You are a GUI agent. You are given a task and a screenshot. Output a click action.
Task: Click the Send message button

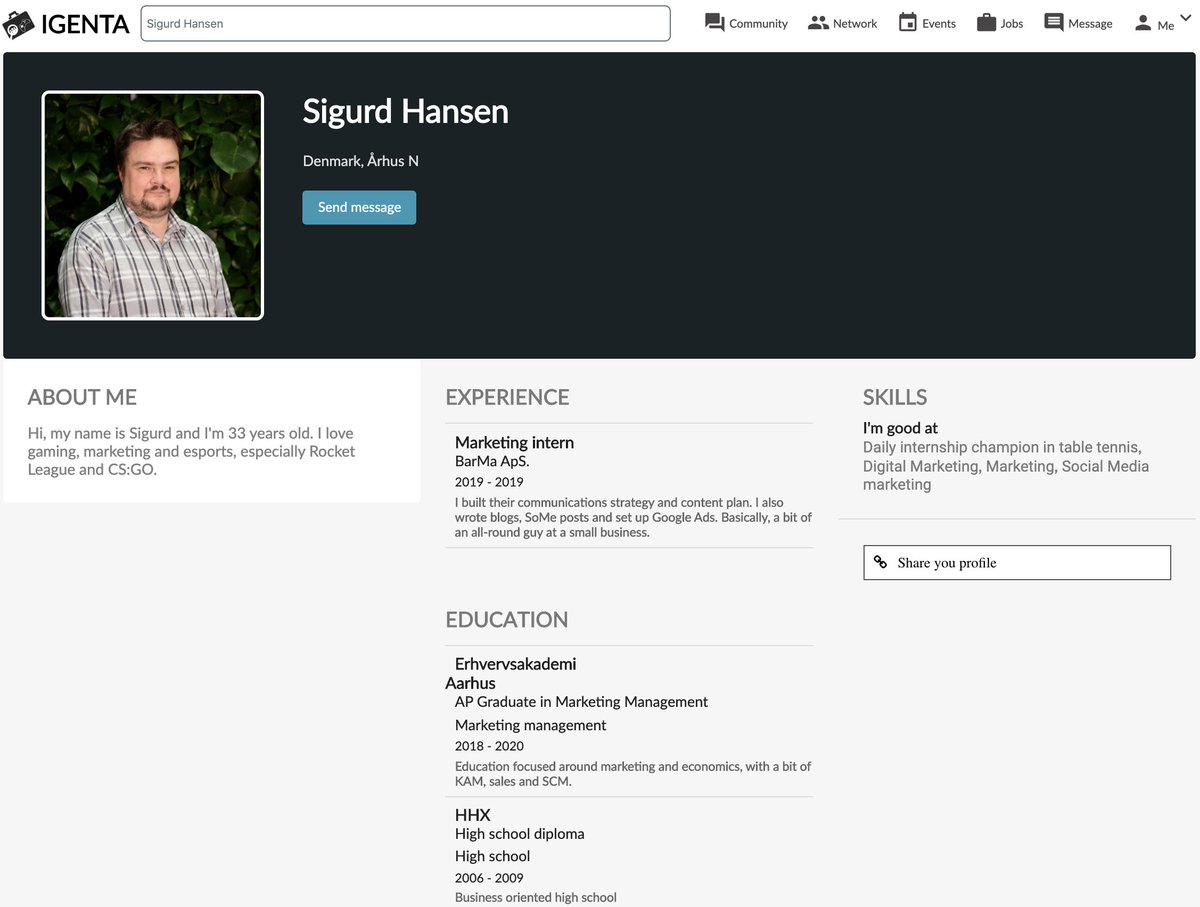[359, 207]
